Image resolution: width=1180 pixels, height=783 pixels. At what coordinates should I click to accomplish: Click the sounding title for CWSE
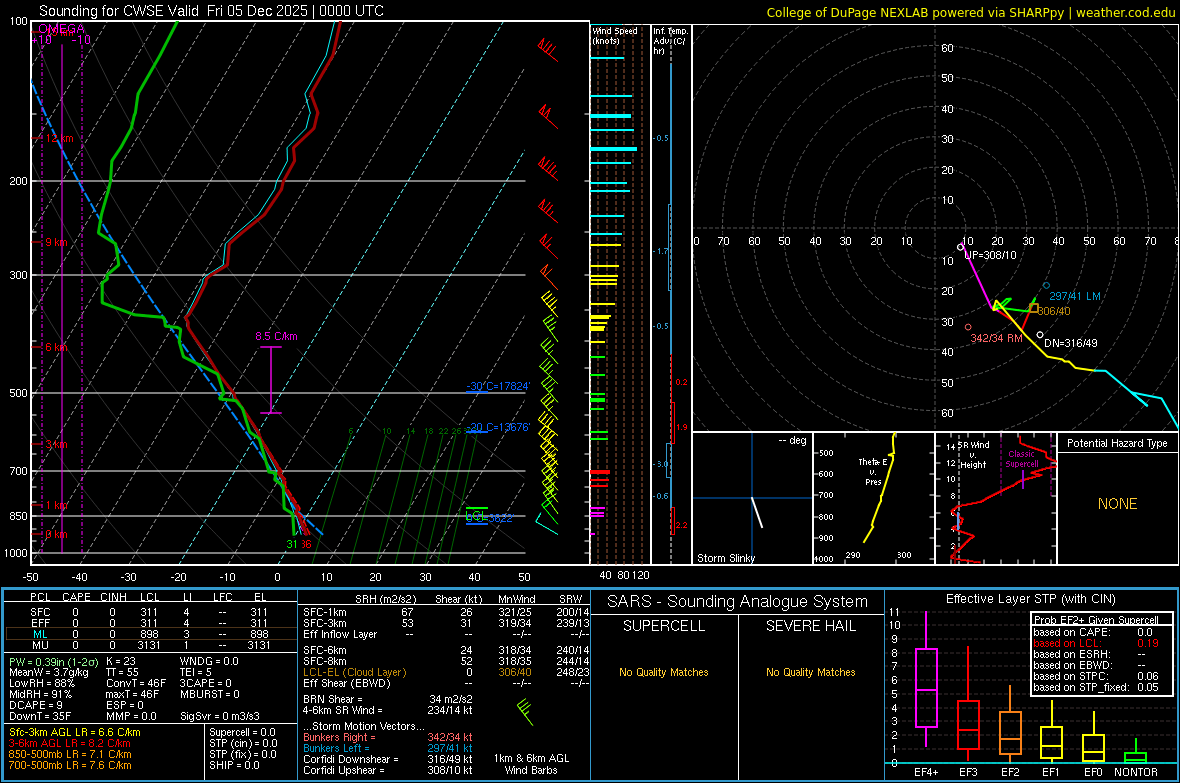(211, 11)
